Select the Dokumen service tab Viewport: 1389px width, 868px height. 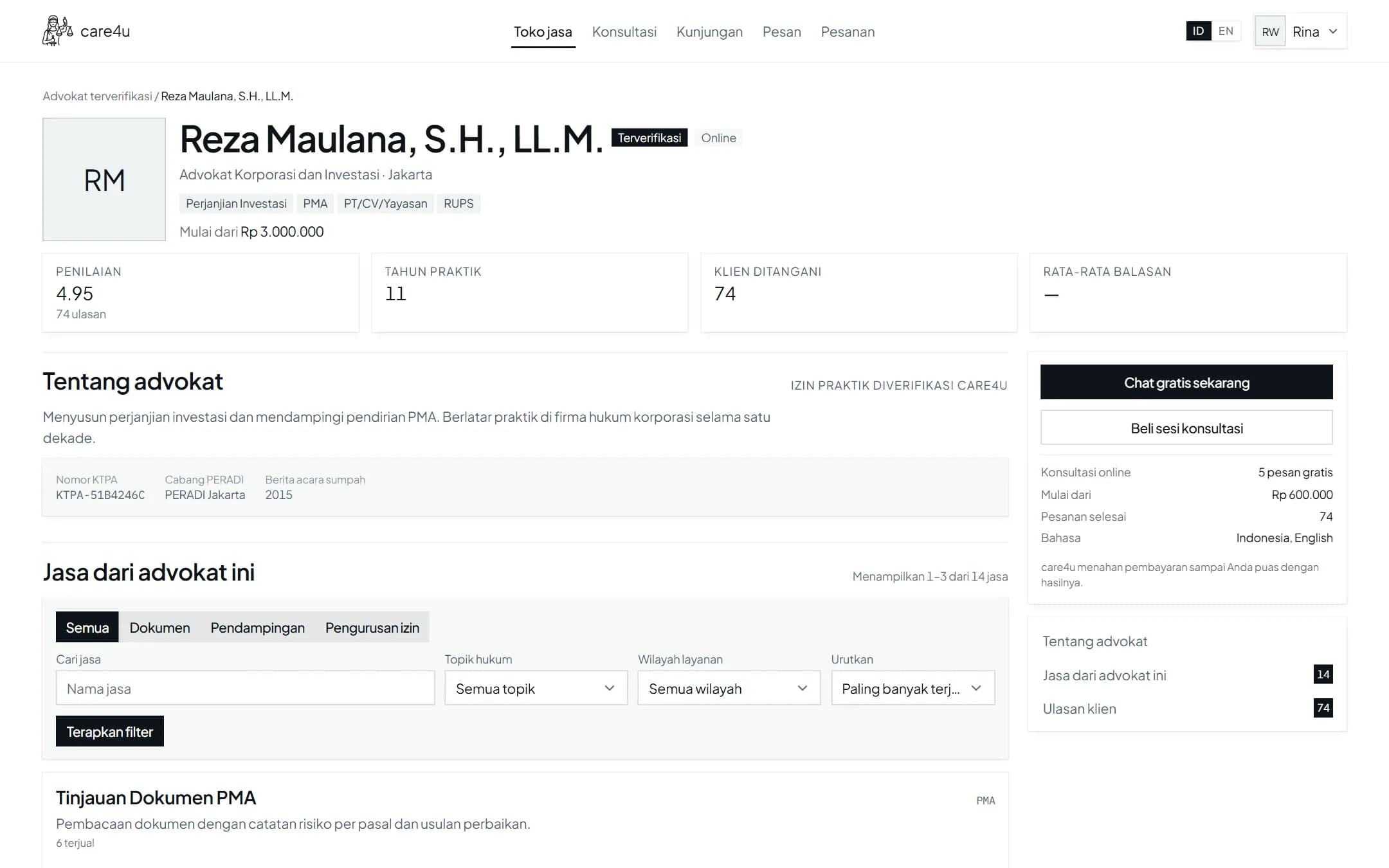159,627
